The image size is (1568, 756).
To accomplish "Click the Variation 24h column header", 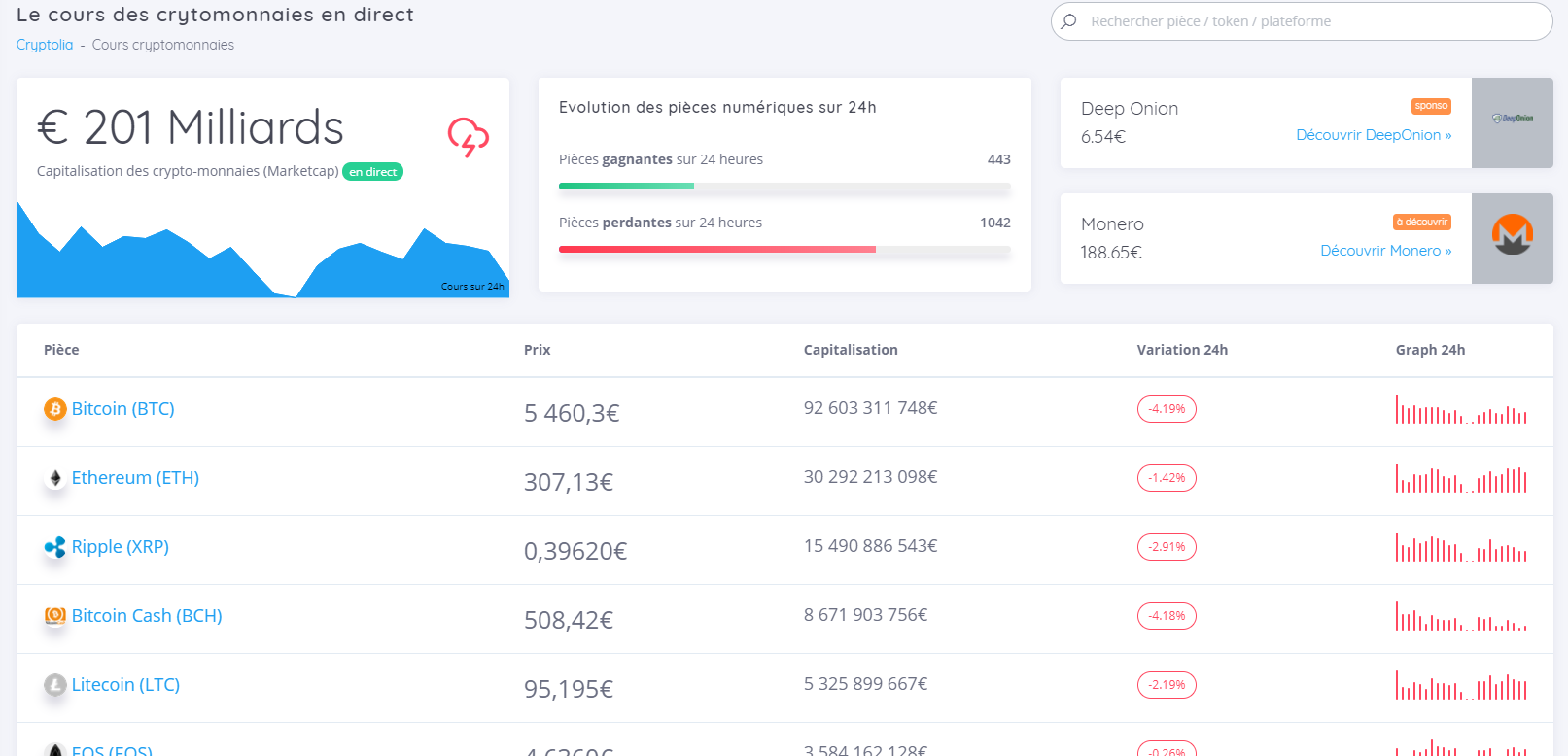I will (1182, 350).
